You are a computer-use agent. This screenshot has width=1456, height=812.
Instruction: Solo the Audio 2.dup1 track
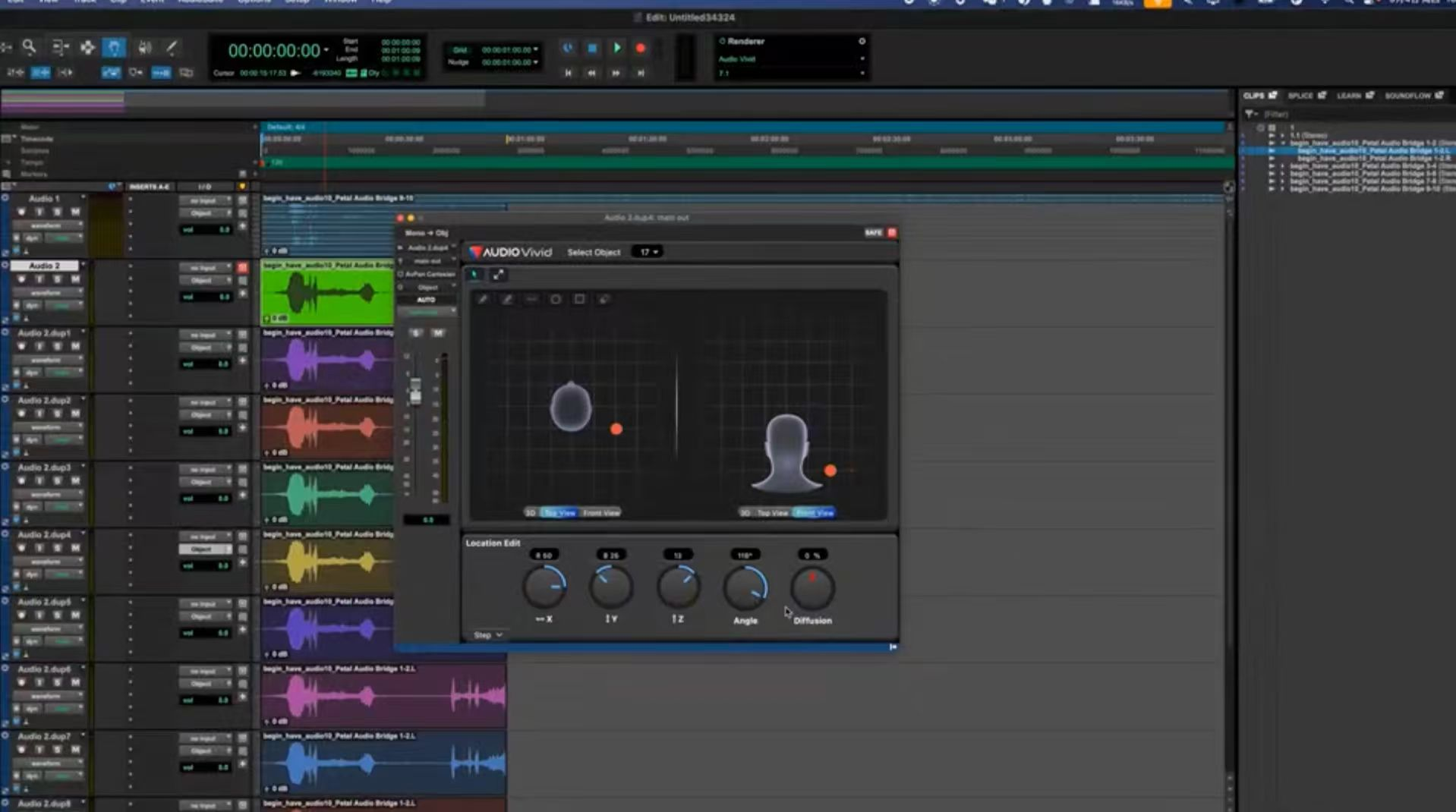click(x=57, y=346)
